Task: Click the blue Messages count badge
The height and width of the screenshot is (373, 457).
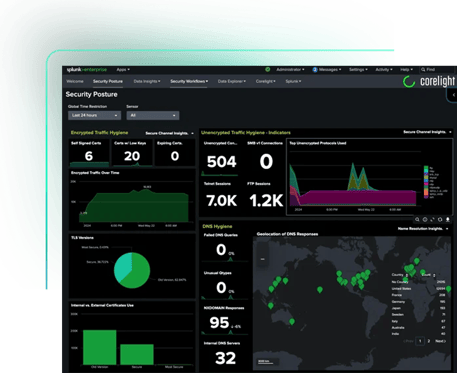Action: [x=315, y=70]
